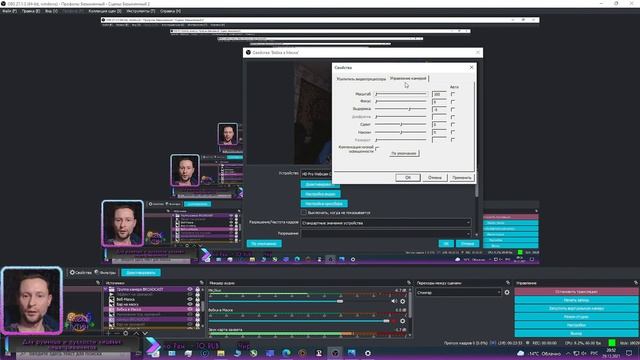
Task: Remove the selected source with the minus icon
Action: (x=117, y=333)
